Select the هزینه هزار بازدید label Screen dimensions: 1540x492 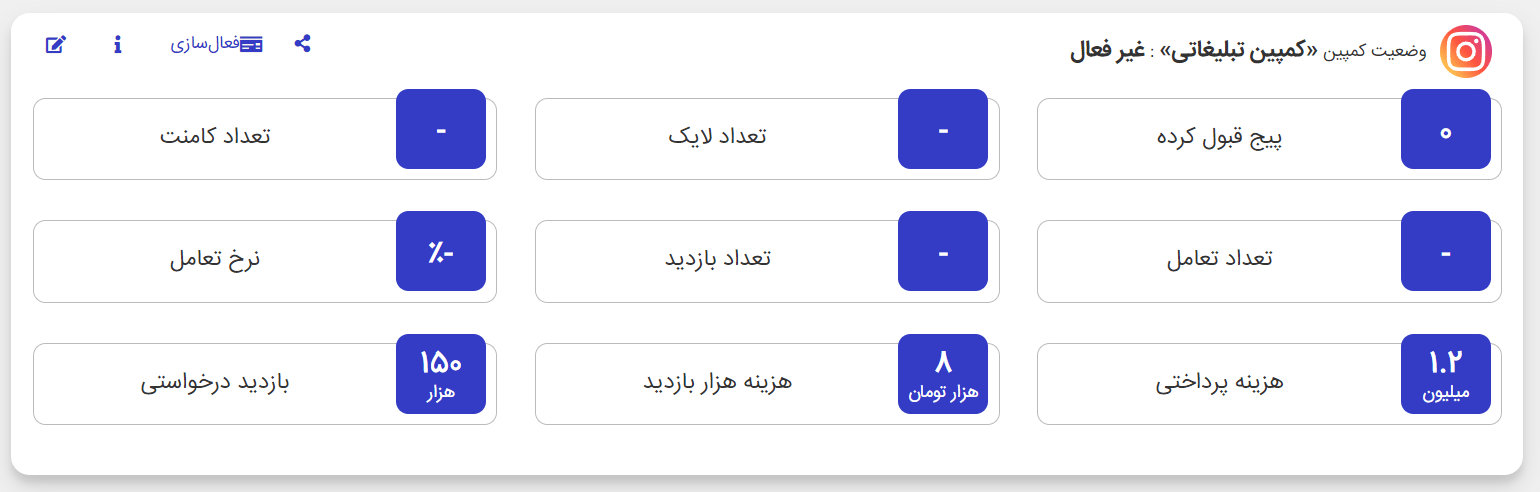click(717, 382)
